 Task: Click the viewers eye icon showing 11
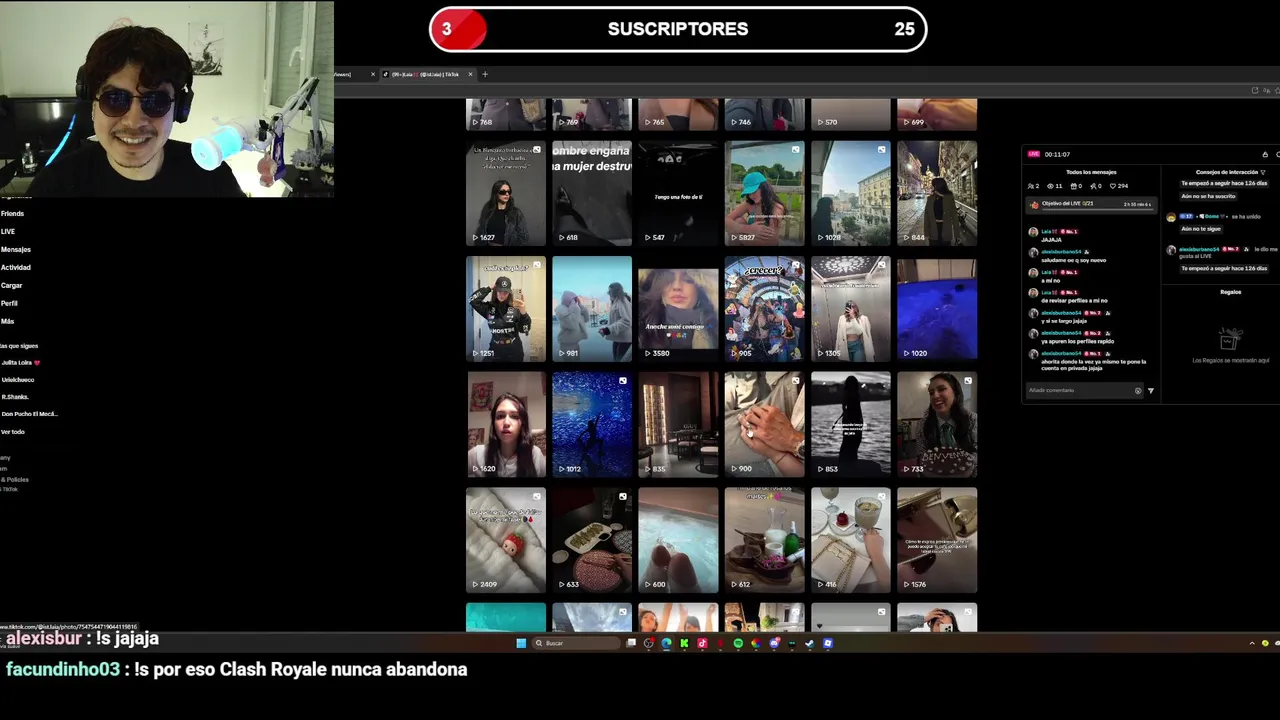point(1055,186)
